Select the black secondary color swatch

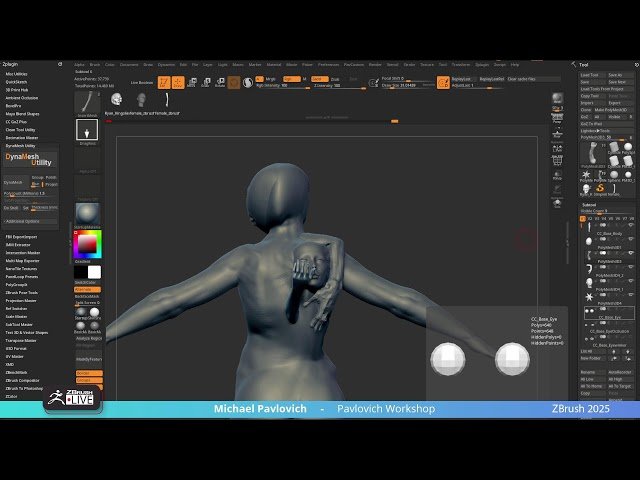click(x=80, y=272)
